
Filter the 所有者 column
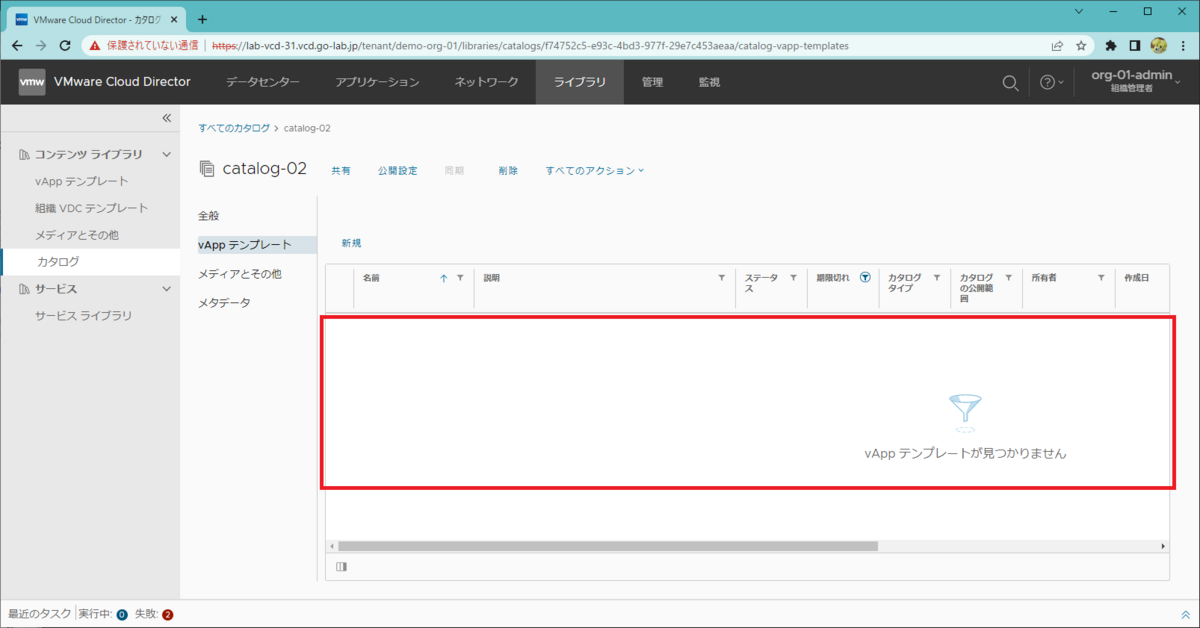point(1101,278)
